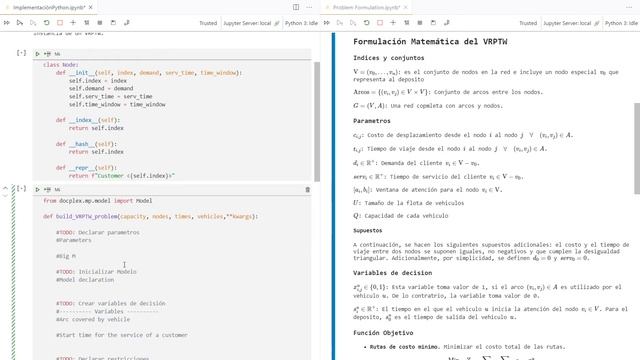
Task: Run build_VRPTW_problem cell and add below
Action: click(x=47, y=189)
